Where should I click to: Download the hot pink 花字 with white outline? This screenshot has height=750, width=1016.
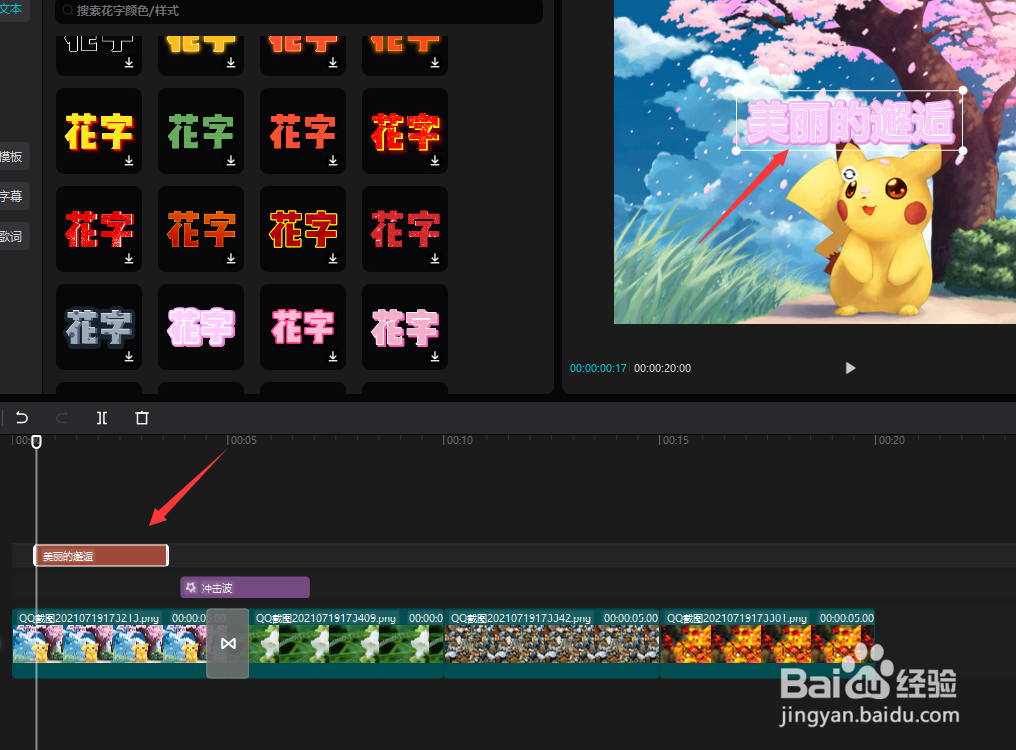(x=332, y=356)
